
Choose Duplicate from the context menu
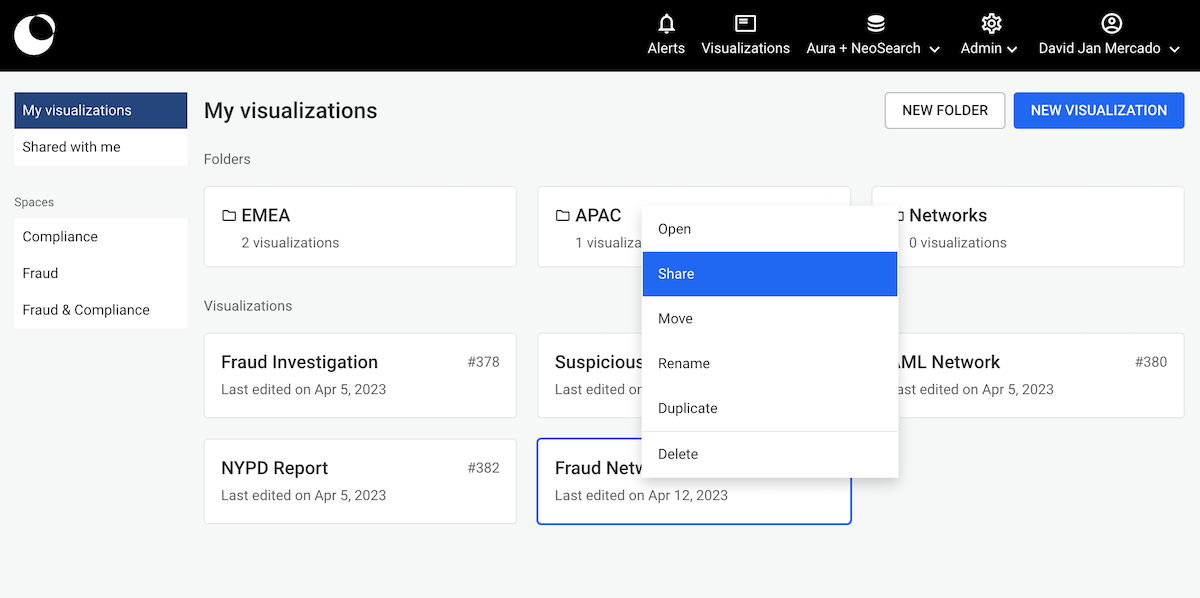pyautogui.click(x=769, y=408)
